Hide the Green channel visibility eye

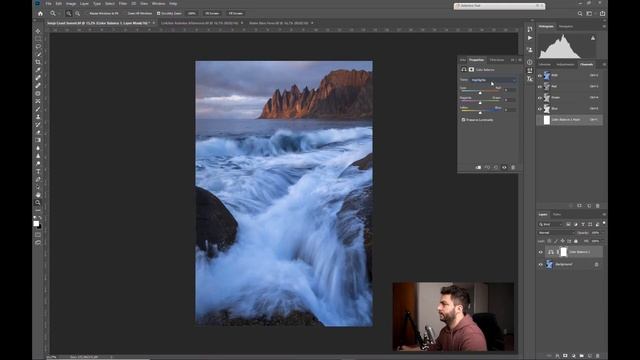click(x=540, y=98)
